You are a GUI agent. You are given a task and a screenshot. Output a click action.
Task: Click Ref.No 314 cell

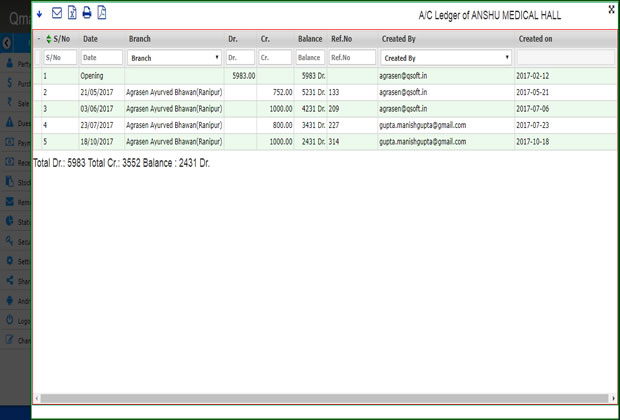[352, 142]
